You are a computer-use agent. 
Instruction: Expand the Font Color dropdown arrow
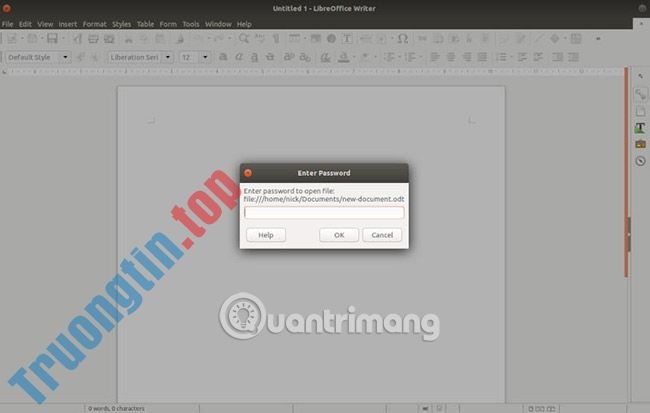[x=354, y=57]
